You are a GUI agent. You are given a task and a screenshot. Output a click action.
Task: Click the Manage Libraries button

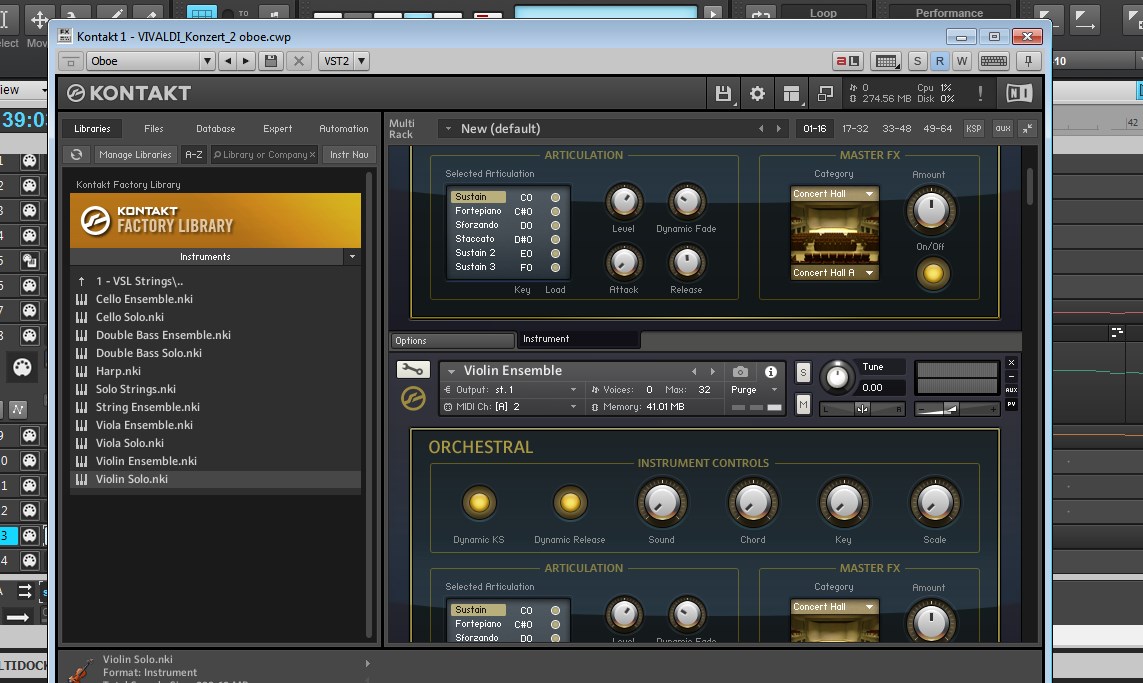[x=135, y=155]
